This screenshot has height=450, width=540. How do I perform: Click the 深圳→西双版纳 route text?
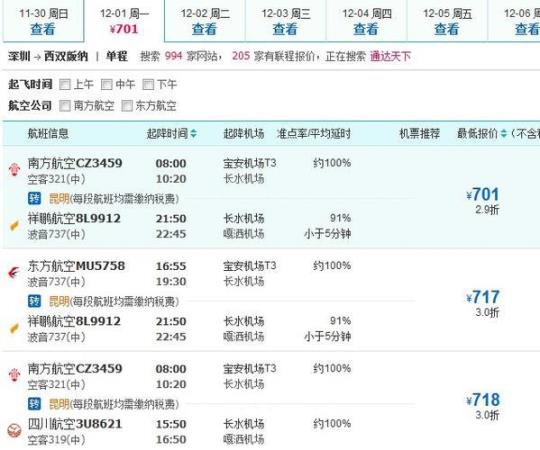click(49, 56)
